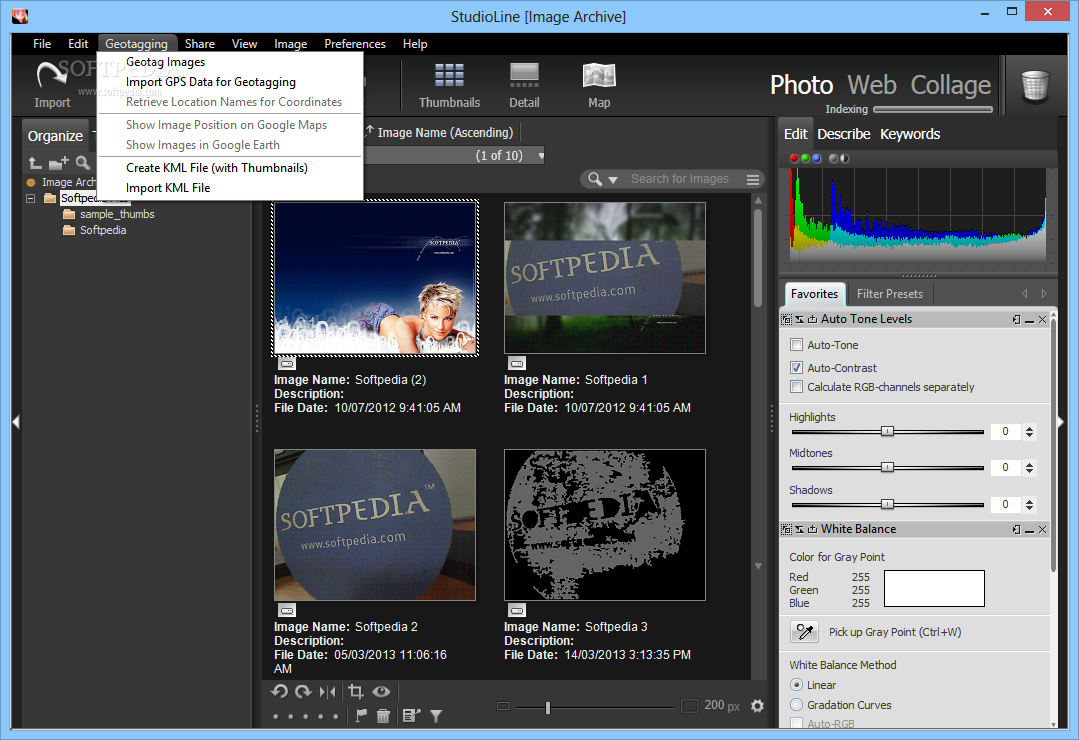This screenshot has height=740, width=1079.
Task: Collapse the right panel arrow
Action: click(1060, 422)
